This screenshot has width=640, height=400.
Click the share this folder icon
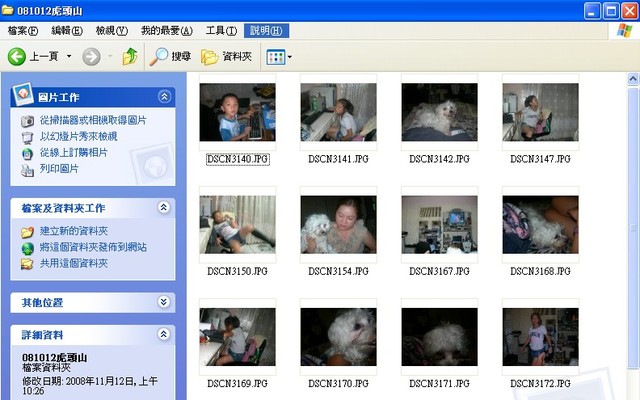click(27, 264)
